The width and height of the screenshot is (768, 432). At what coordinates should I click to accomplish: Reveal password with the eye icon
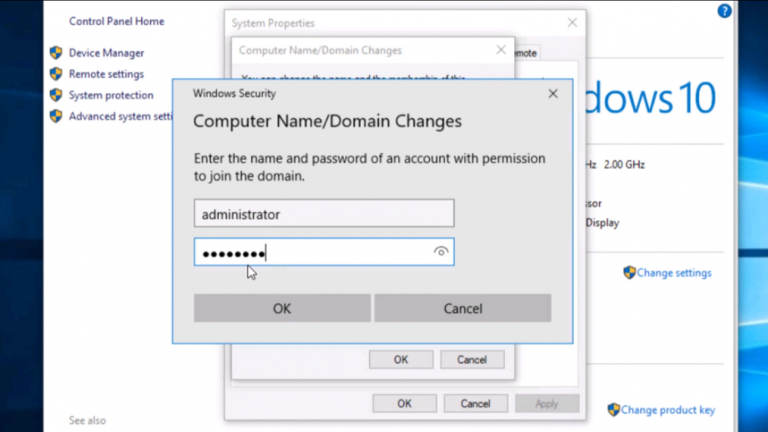coord(441,252)
